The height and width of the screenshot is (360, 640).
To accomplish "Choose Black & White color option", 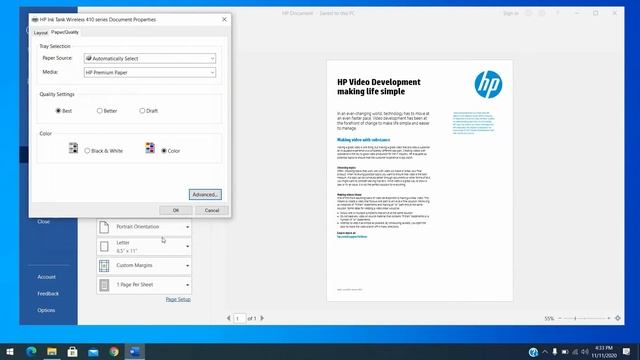I will pos(87,151).
